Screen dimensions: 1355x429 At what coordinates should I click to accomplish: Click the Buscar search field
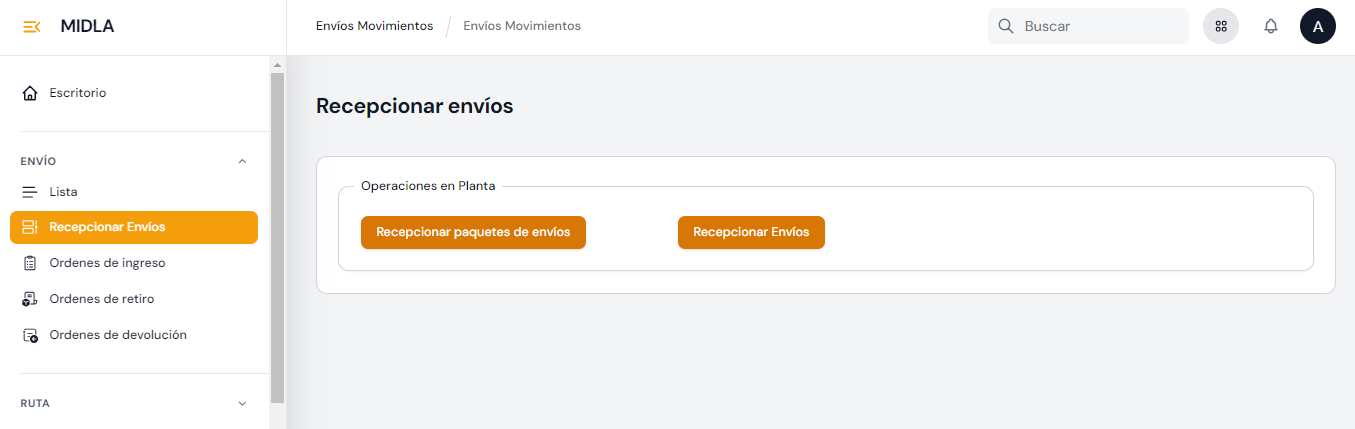1100,26
